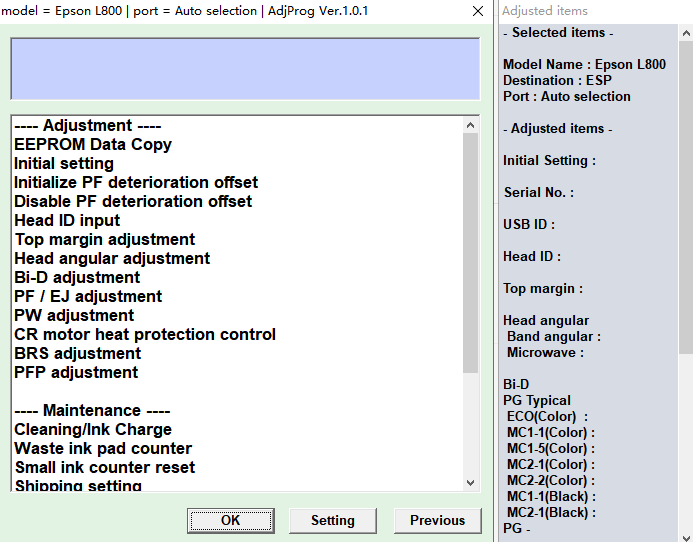Choose BRS adjustment entry
693x542 pixels.
(78, 354)
